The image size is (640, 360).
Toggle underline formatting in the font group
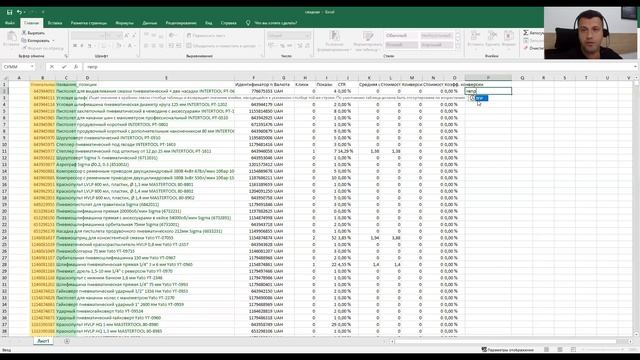(90, 46)
